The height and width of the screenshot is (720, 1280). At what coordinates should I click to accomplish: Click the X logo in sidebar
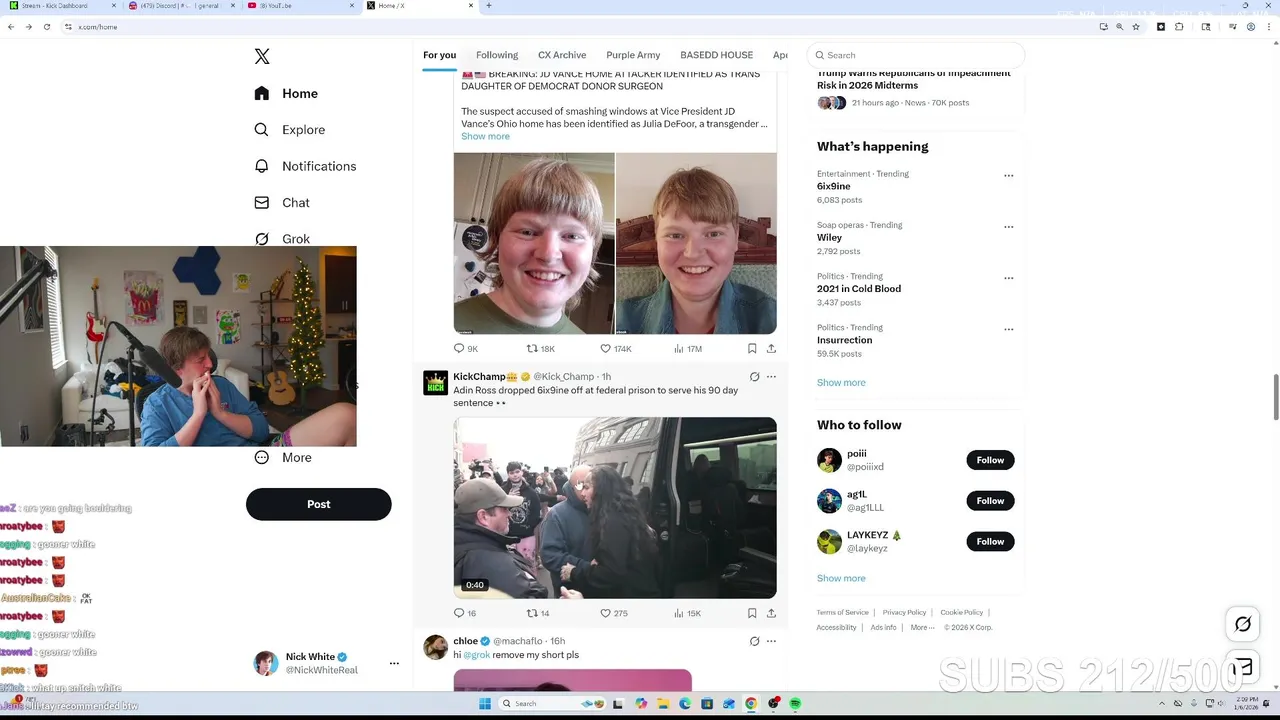pos(262,56)
